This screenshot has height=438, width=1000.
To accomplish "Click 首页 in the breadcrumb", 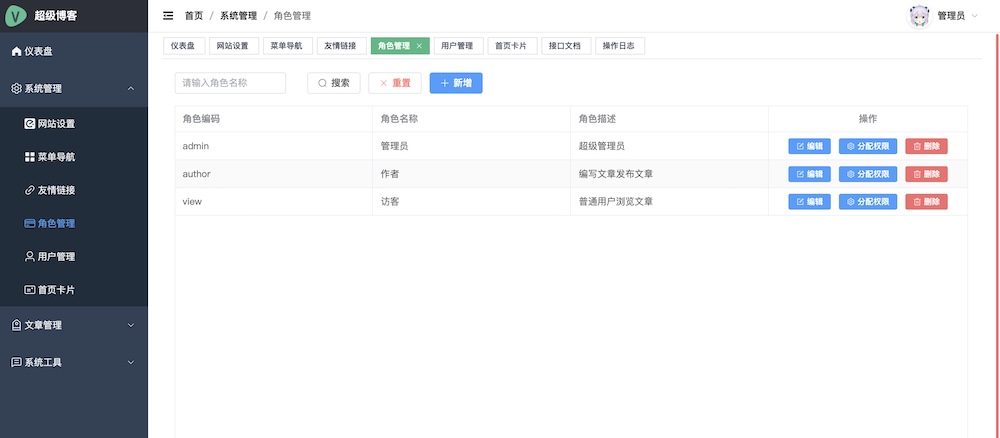I will point(194,16).
